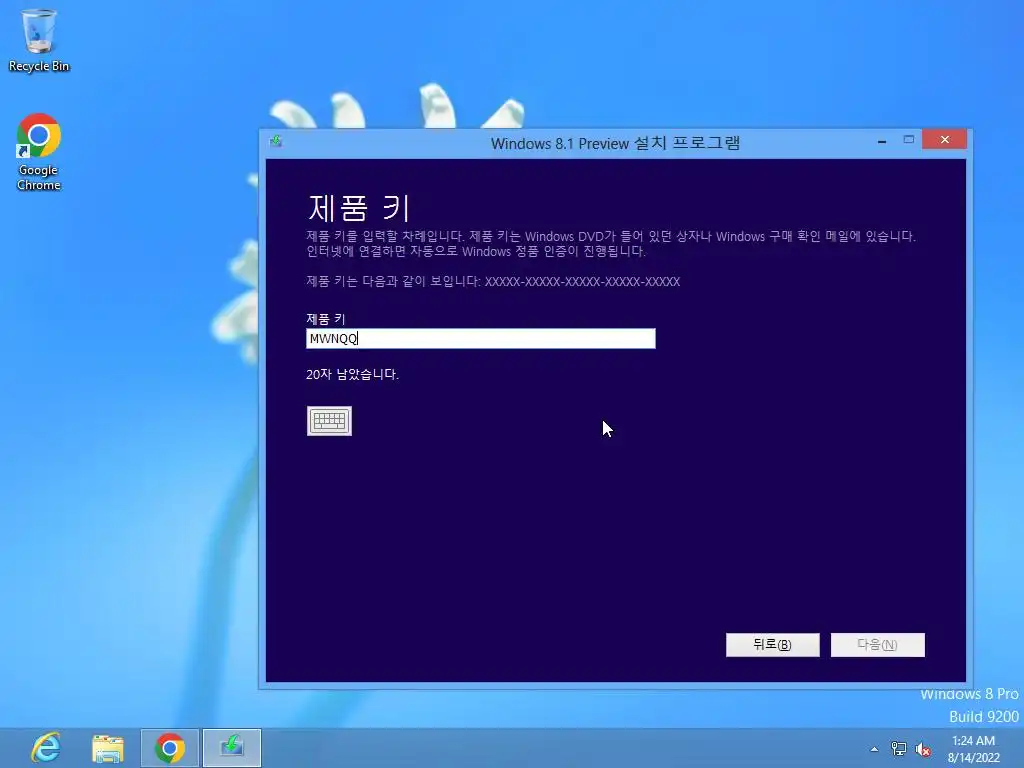Click the '20자 남았습니다.' remaining characters text
This screenshot has width=1024, height=768.
pyautogui.click(x=352, y=374)
